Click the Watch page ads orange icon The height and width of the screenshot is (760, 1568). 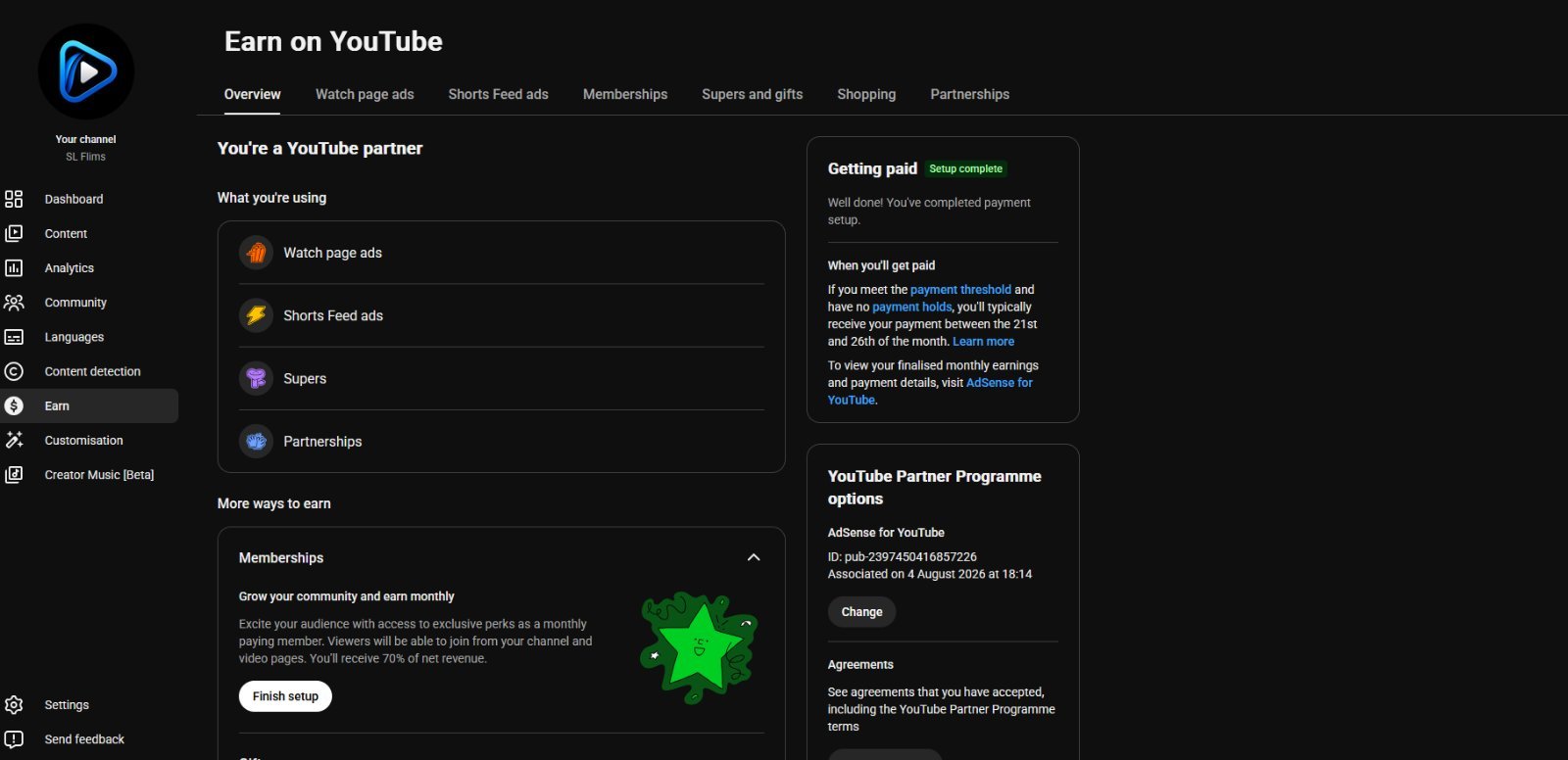256,253
